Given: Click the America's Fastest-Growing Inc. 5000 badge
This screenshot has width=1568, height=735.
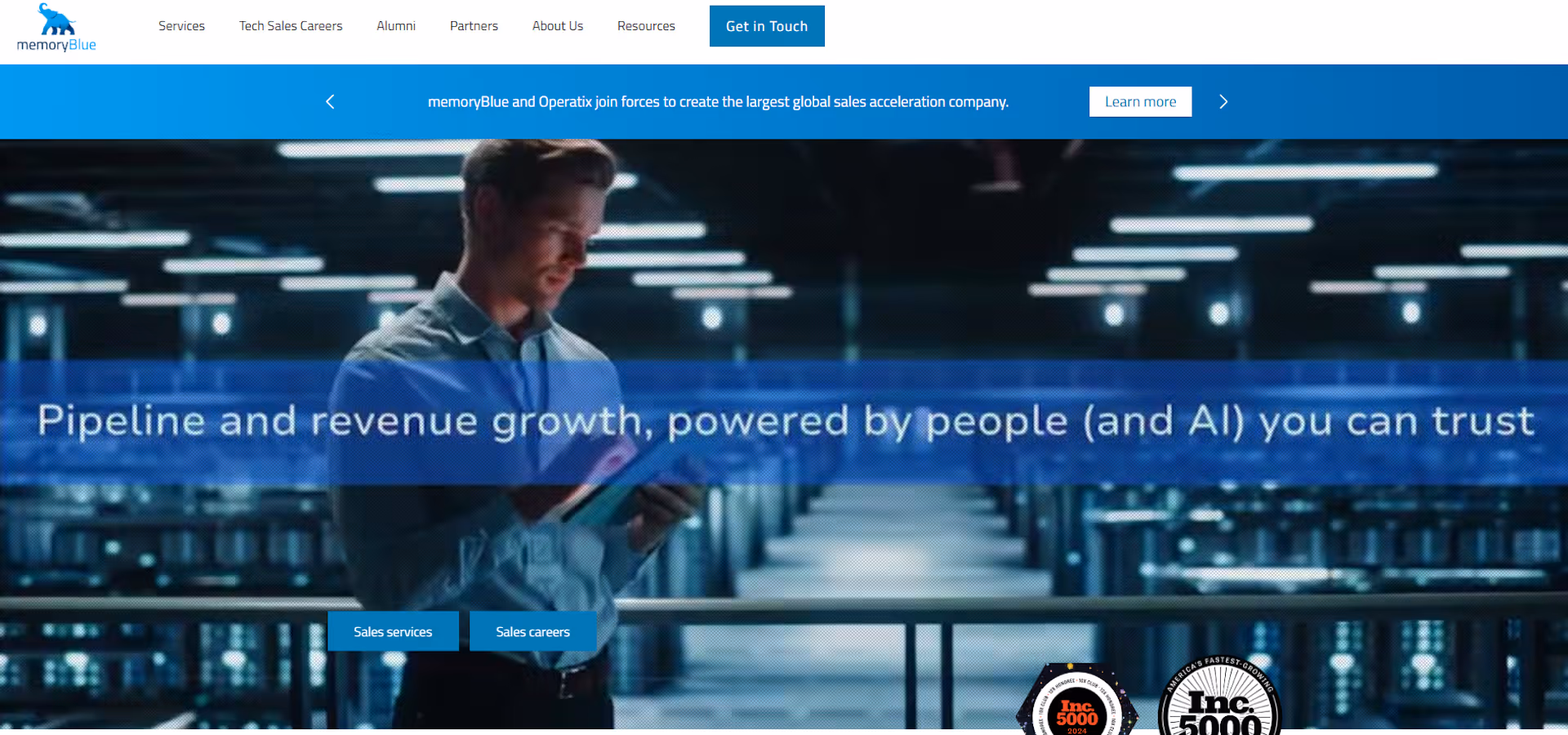Looking at the screenshot, I should (1220, 696).
